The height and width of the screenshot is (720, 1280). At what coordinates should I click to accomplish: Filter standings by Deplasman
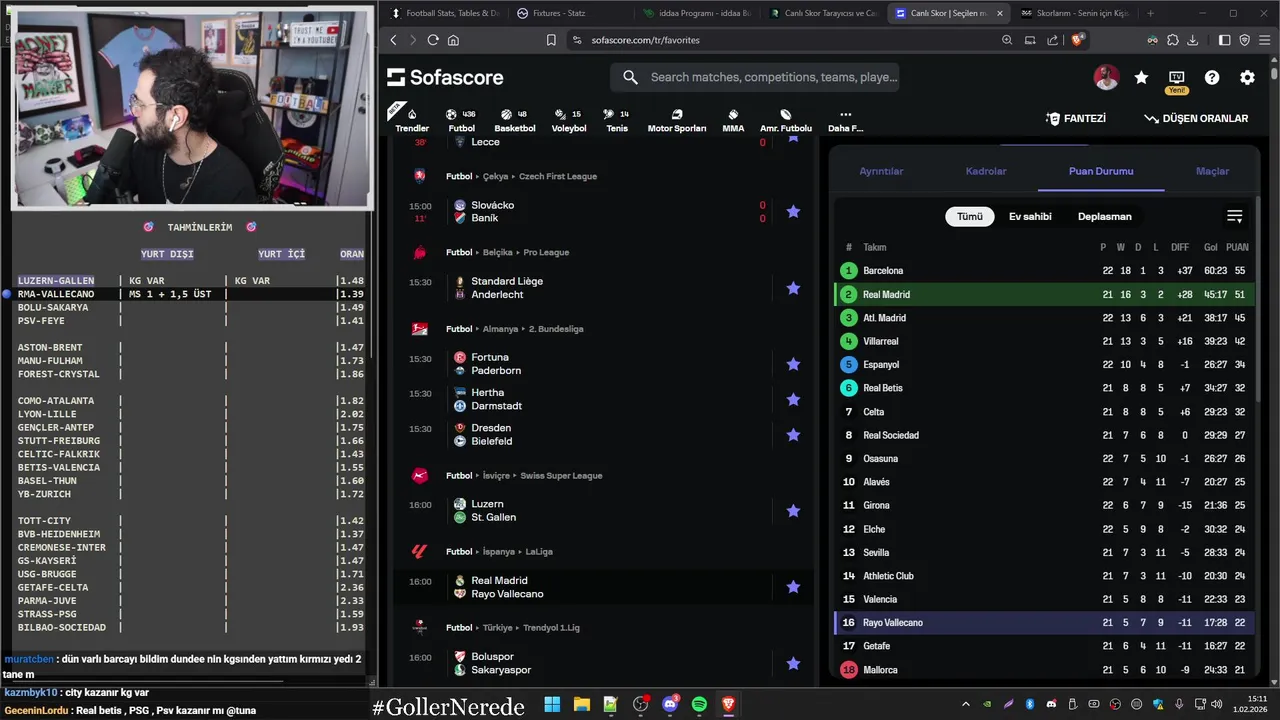tap(1105, 216)
